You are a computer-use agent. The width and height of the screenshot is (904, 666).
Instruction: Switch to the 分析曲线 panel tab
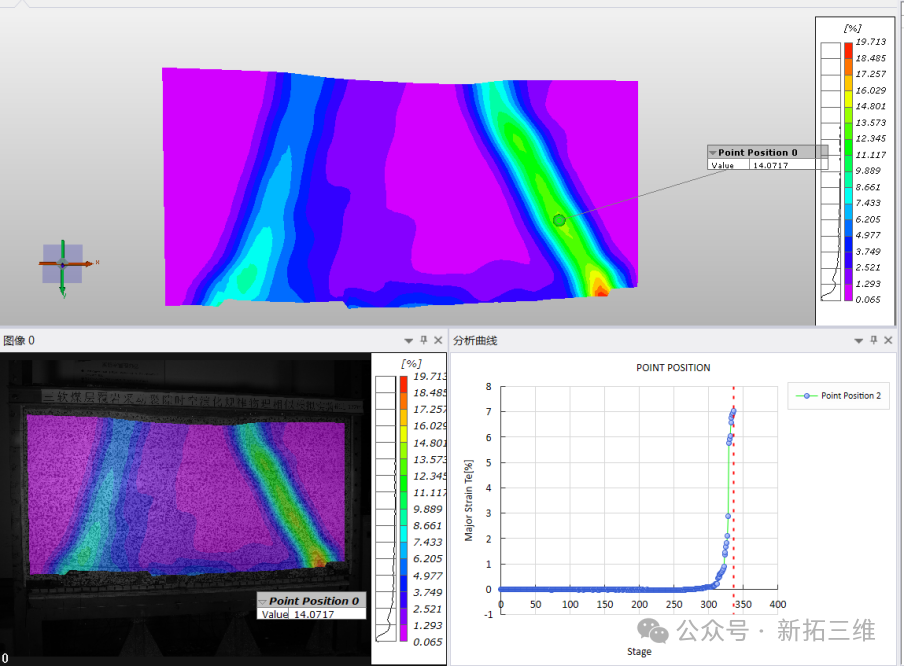[x=472, y=340]
